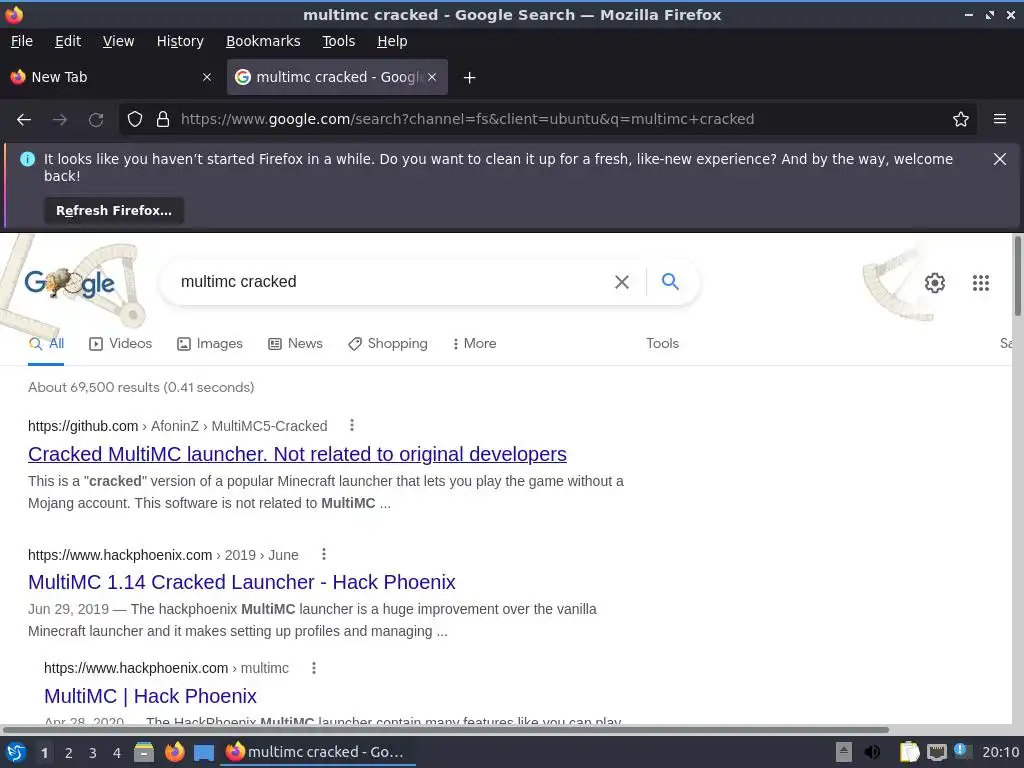This screenshot has height=768, width=1024.
Task: Click the 20:10 taskbar clock
Action: click(x=1000, y=752)
